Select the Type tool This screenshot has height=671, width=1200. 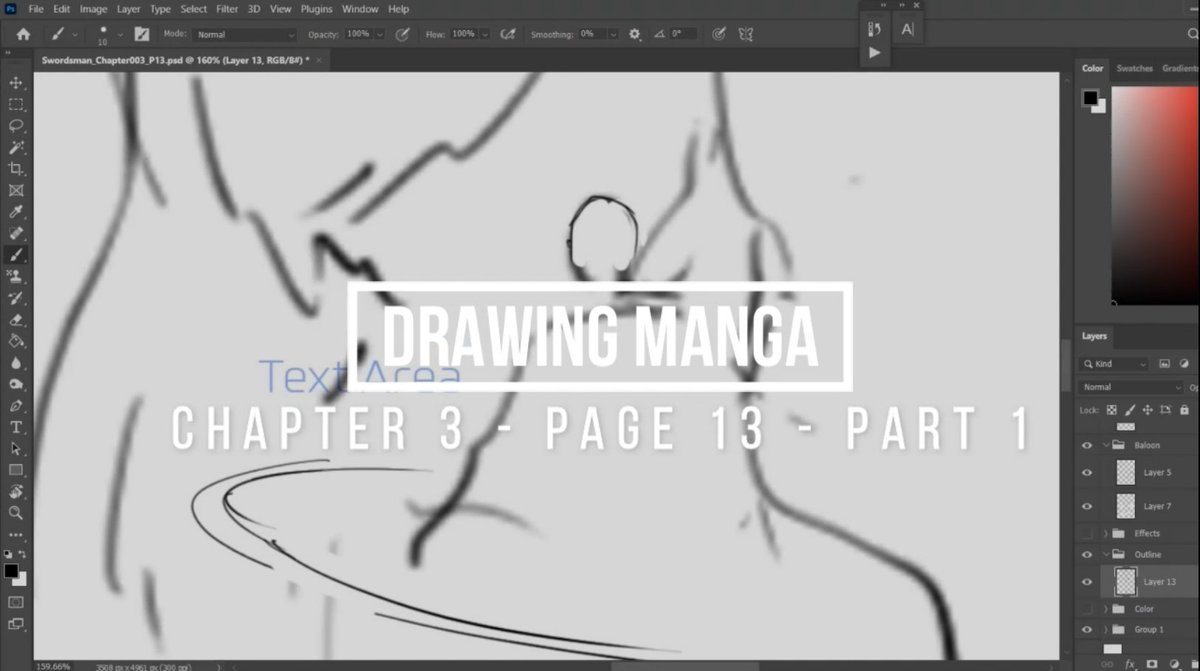pos(16,427)
